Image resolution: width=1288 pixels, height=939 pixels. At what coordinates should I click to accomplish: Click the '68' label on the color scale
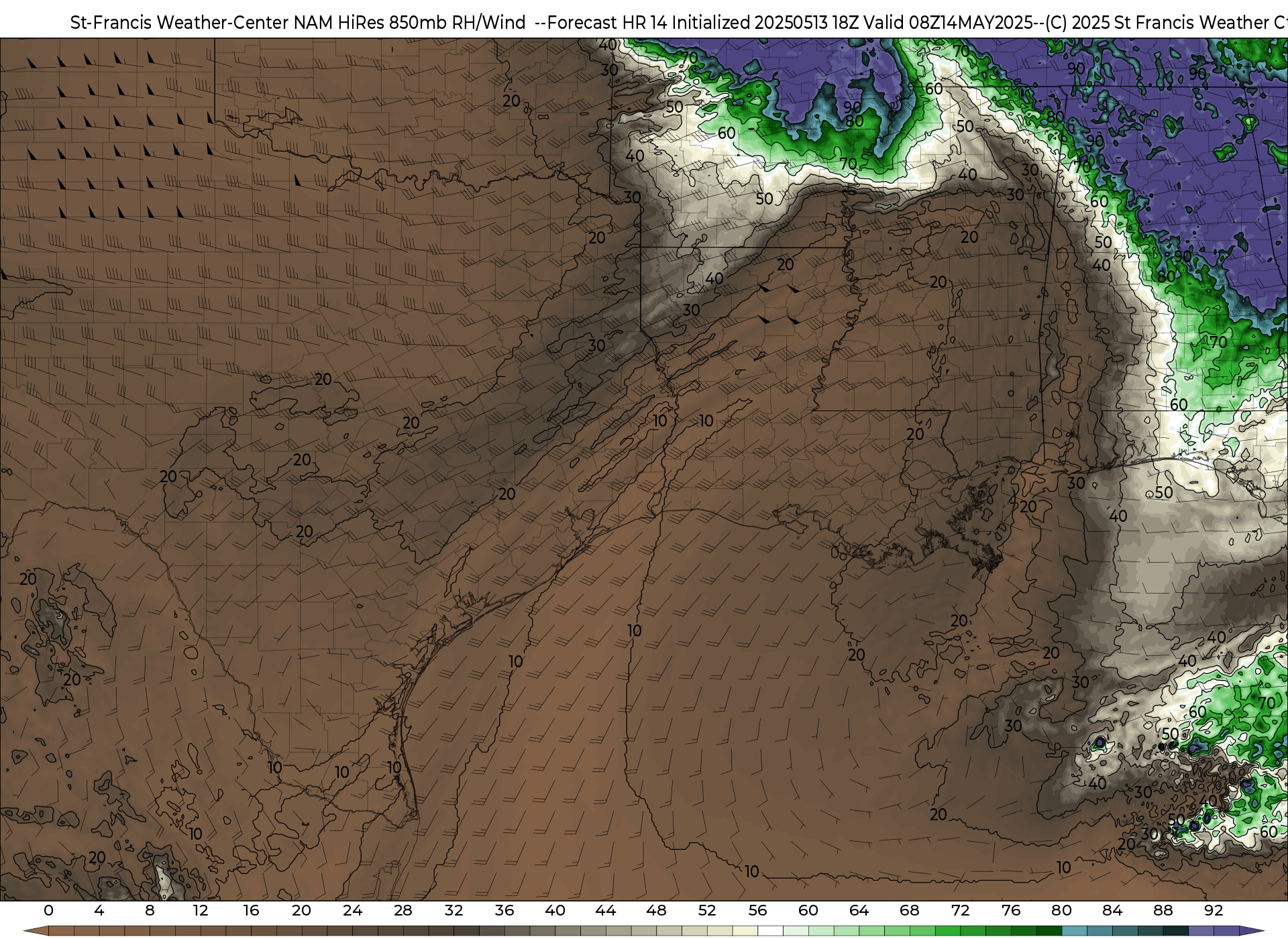pos(909,910)
